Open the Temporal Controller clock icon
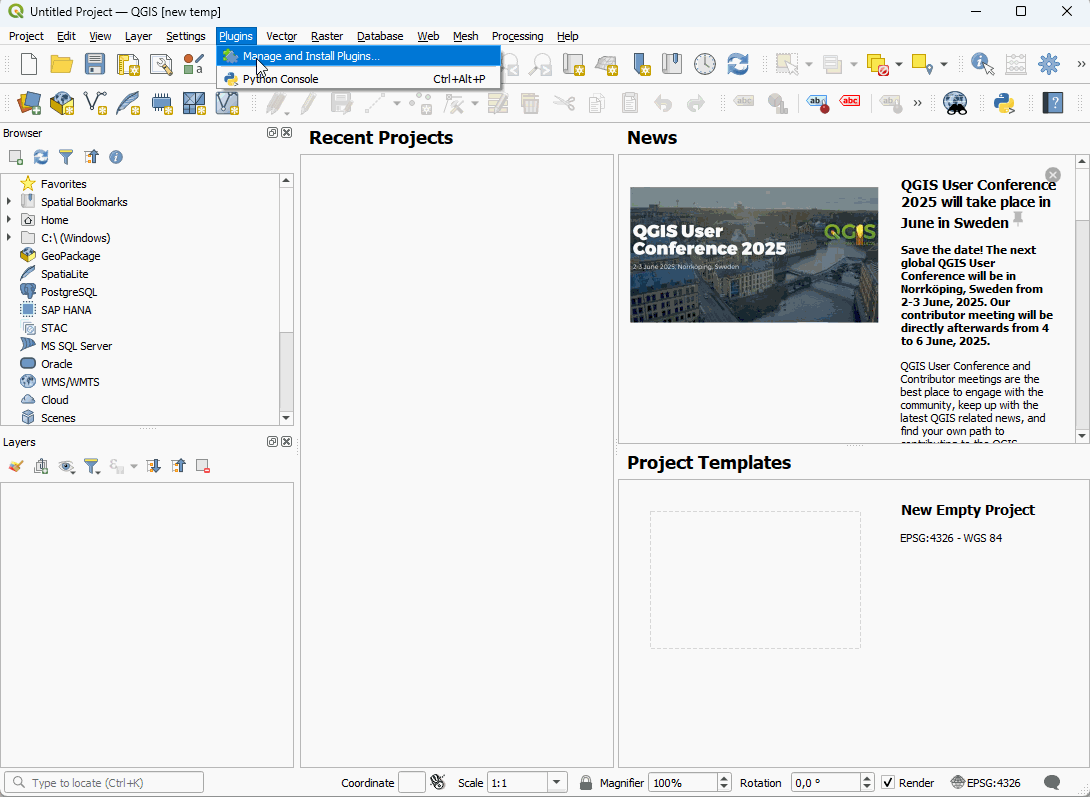 705,64
